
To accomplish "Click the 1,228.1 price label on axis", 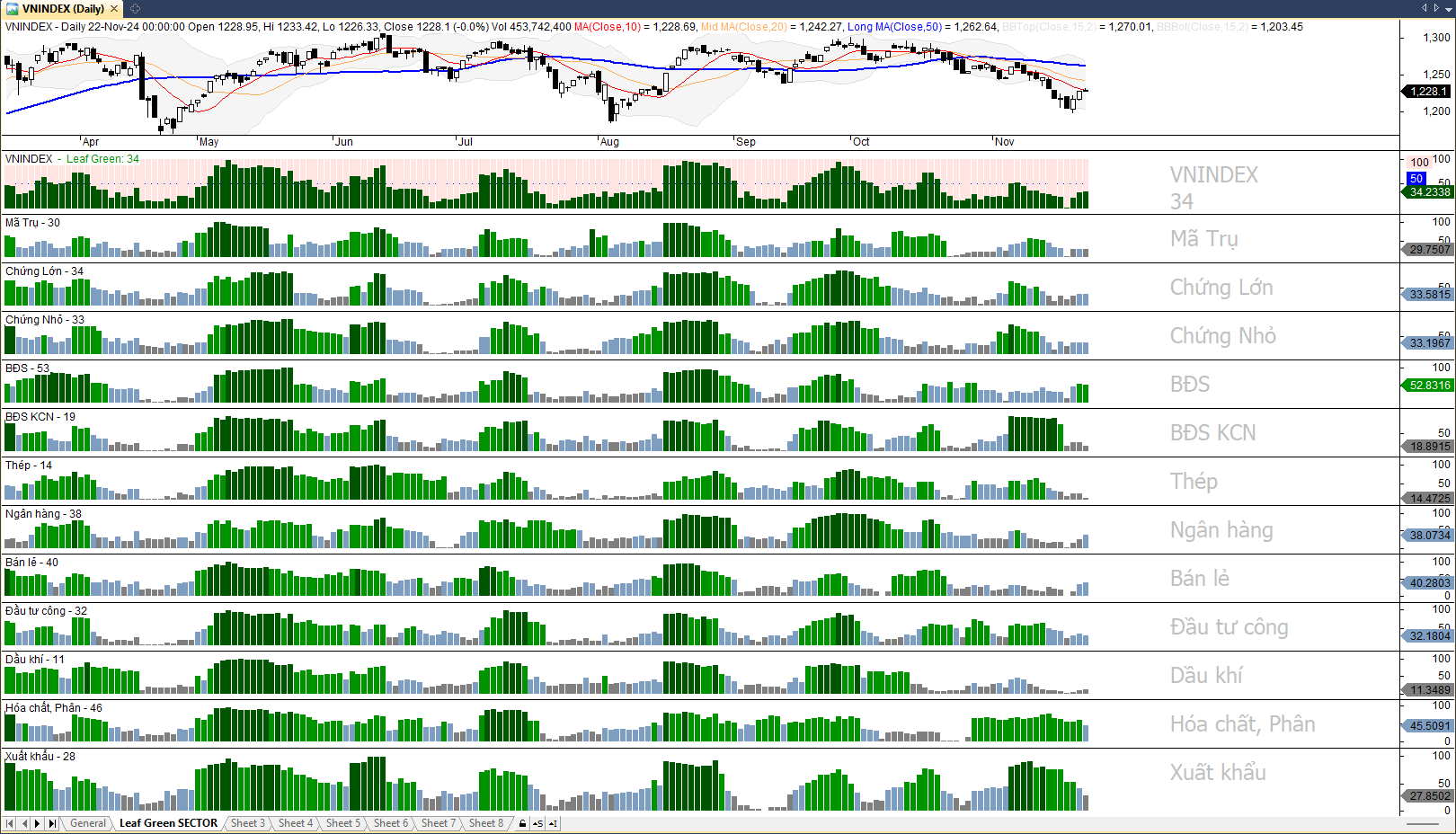I will 1427,92.
